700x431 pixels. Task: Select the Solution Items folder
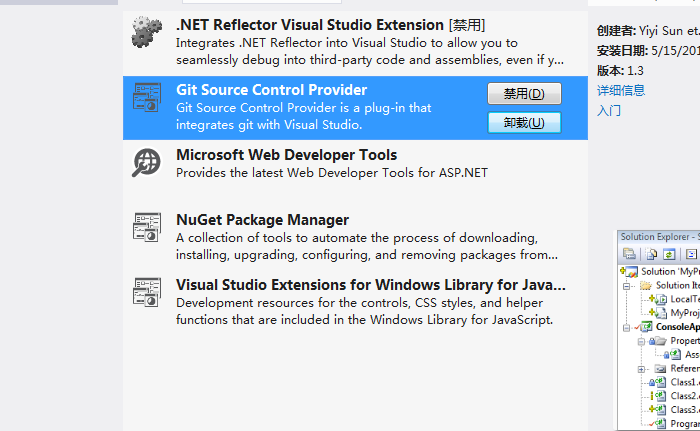678,285
